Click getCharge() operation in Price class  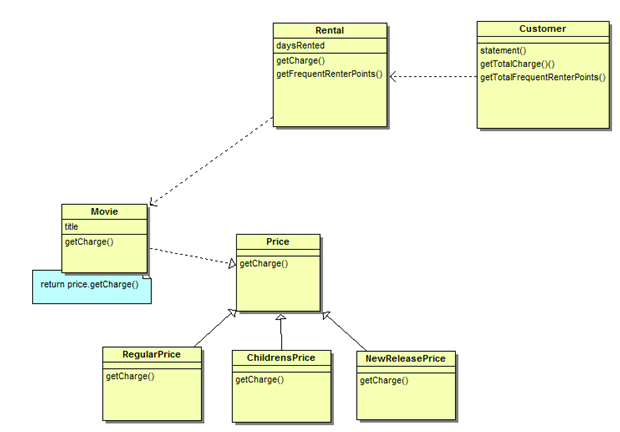(x=264, y=263)
